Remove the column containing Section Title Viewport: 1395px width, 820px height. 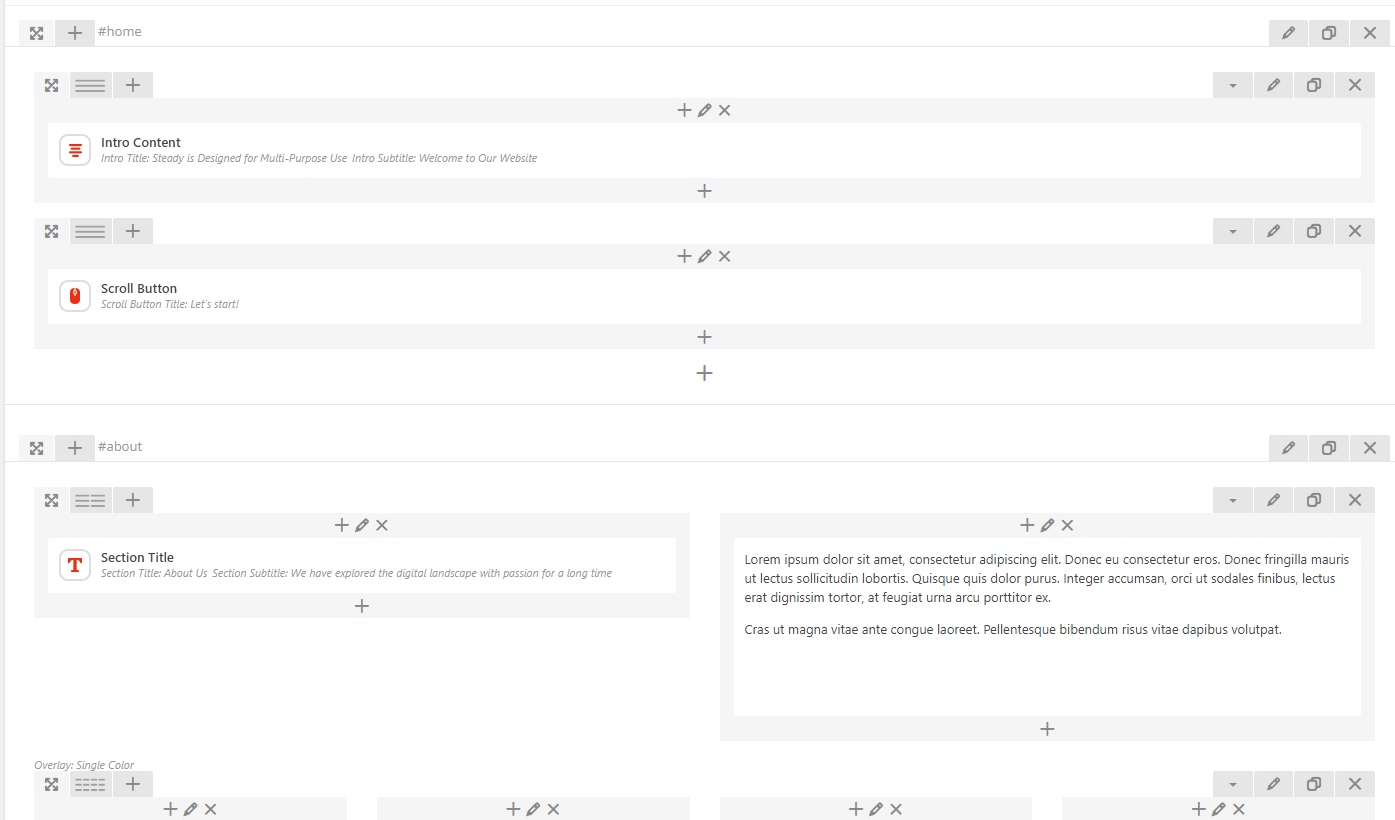[382, 526]
